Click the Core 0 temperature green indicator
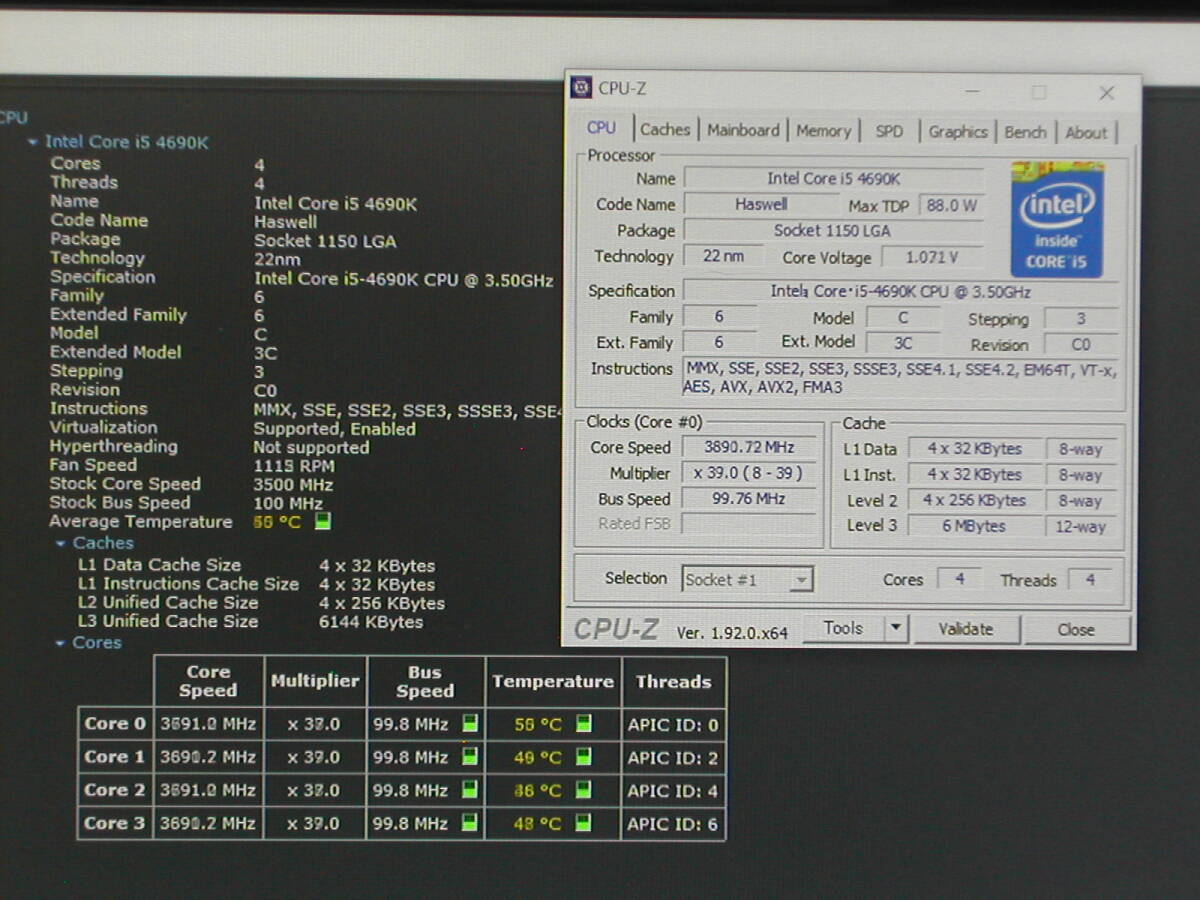 [583, 724]
